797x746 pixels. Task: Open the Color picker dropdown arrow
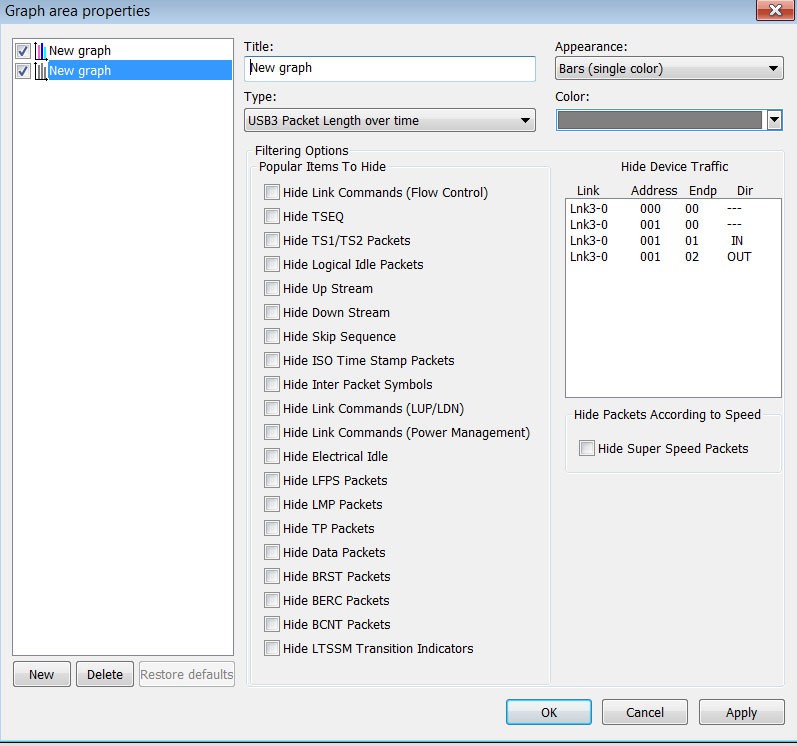coord(774,120)
